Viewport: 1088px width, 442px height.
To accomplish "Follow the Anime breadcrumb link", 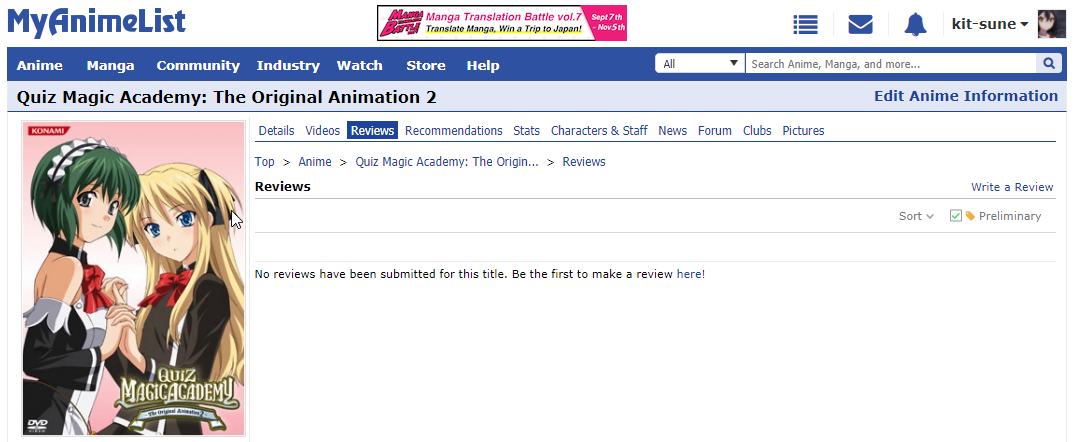I will (x=315, y=162).
